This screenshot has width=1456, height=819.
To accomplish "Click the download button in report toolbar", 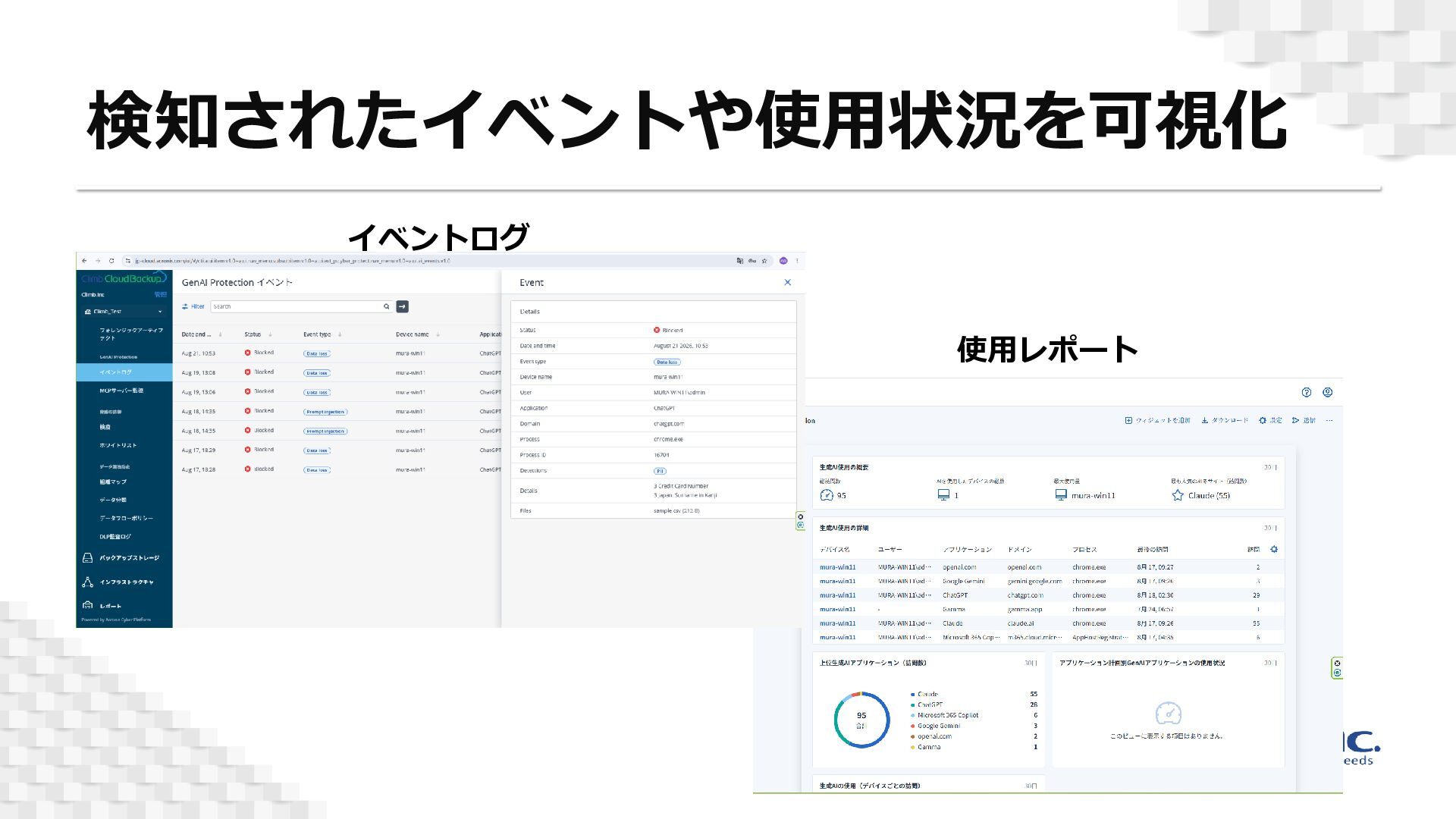I will click(x=1225, y=420).
